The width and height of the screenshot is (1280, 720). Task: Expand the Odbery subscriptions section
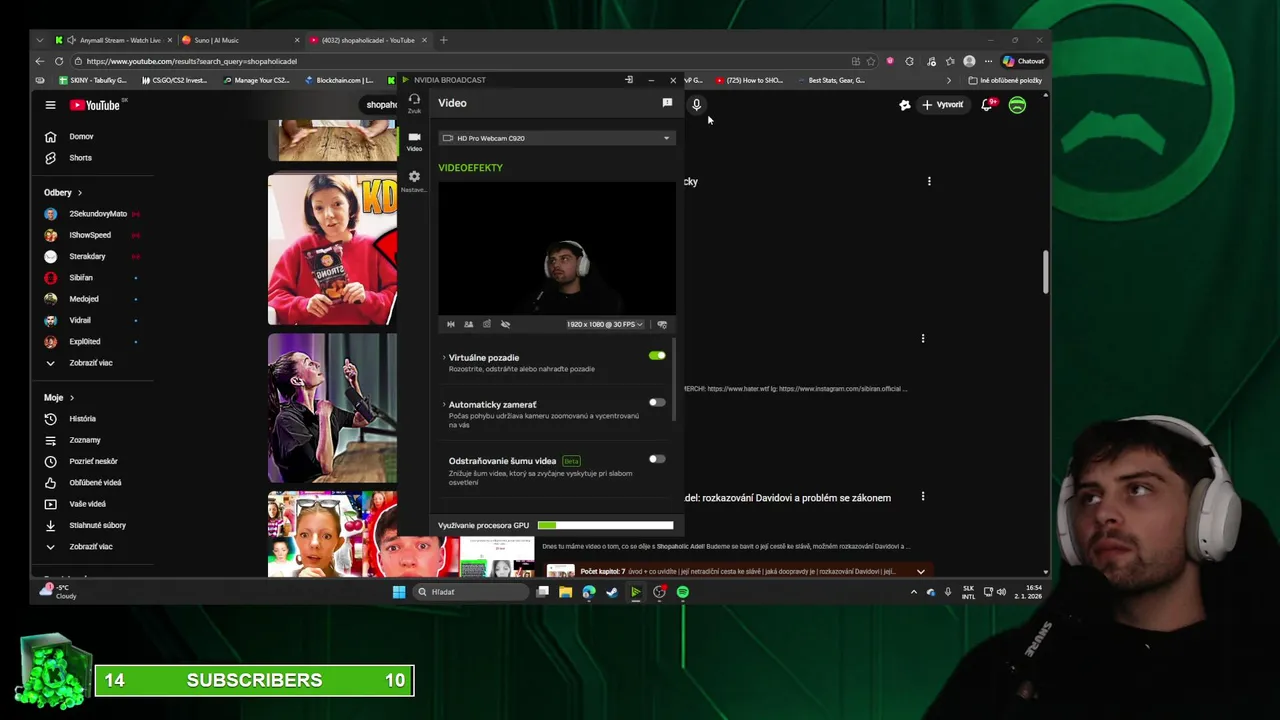[63, 192]
